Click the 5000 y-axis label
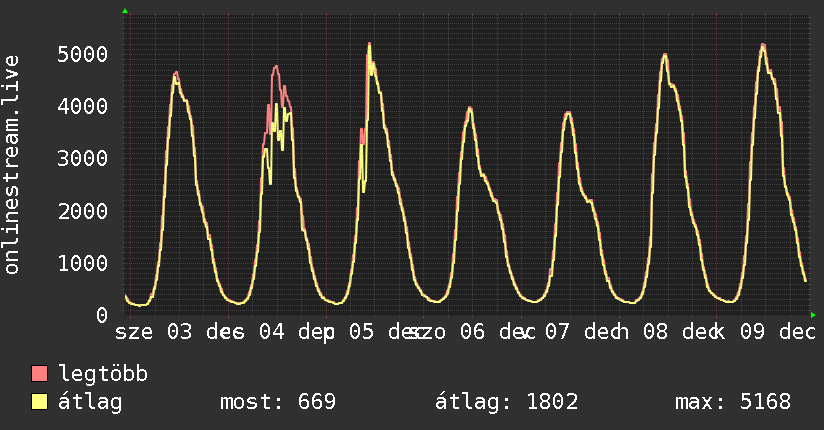 point(82,54)
